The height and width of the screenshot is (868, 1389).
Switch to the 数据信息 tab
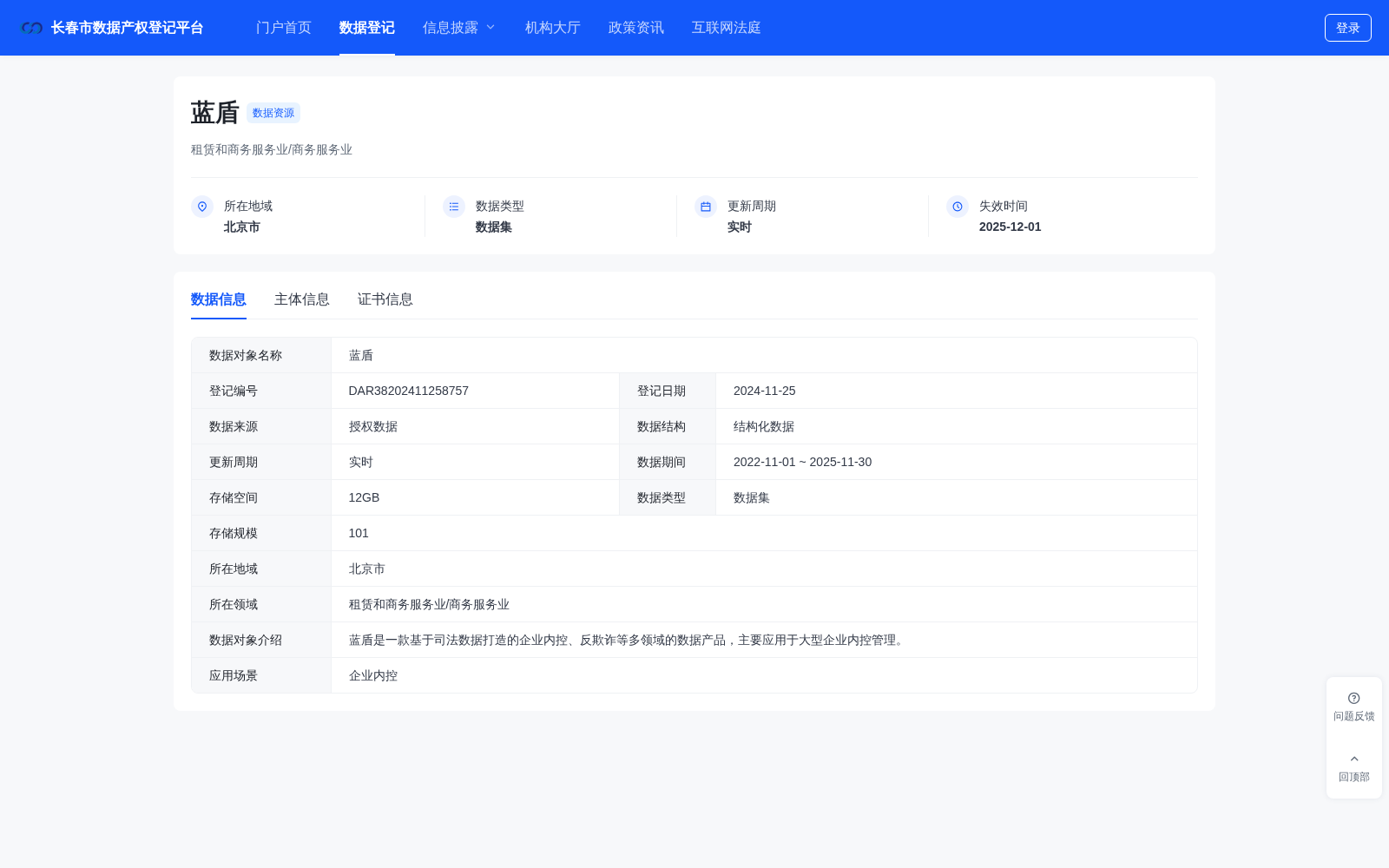(x=219, y=299)
